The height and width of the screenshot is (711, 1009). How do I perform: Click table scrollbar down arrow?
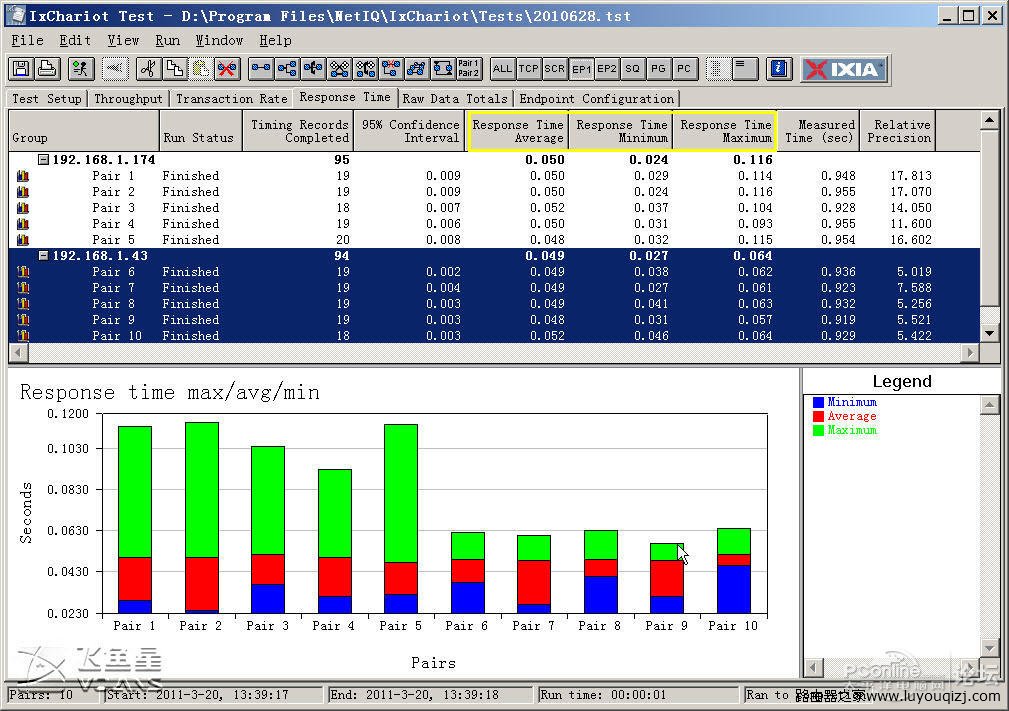click(989, 333)
